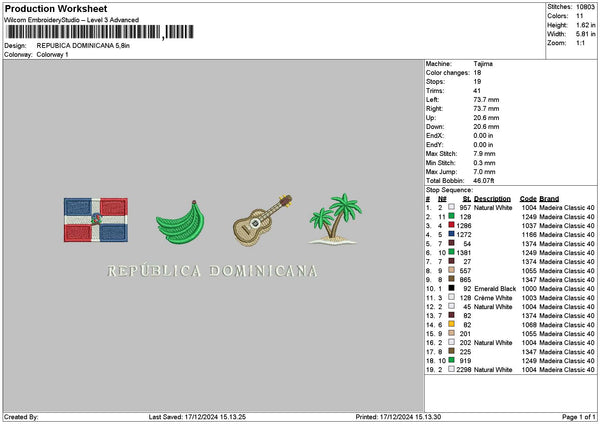The height and width of the screenshot is (424, 600).
Task: Click the Max Jump value 7.0 mm
Action: 484,172
